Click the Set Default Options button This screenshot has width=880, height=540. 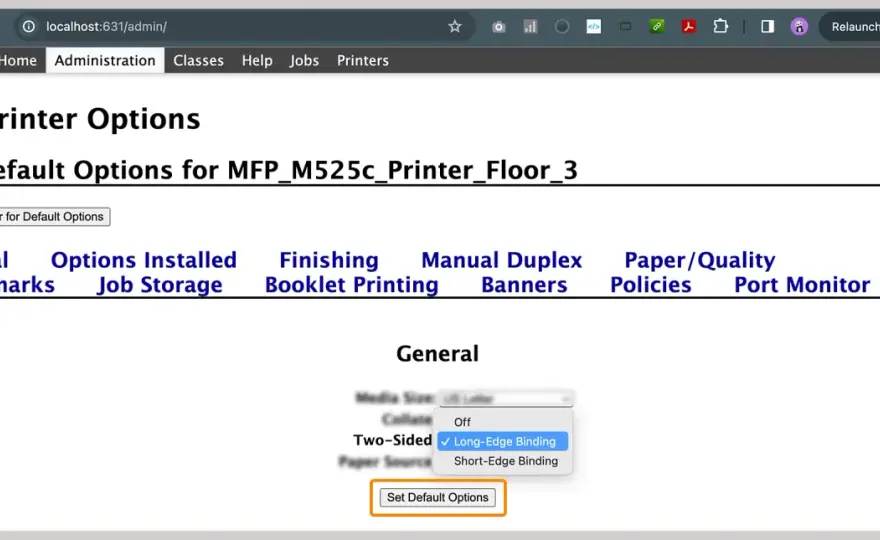(x=438, y=497)
